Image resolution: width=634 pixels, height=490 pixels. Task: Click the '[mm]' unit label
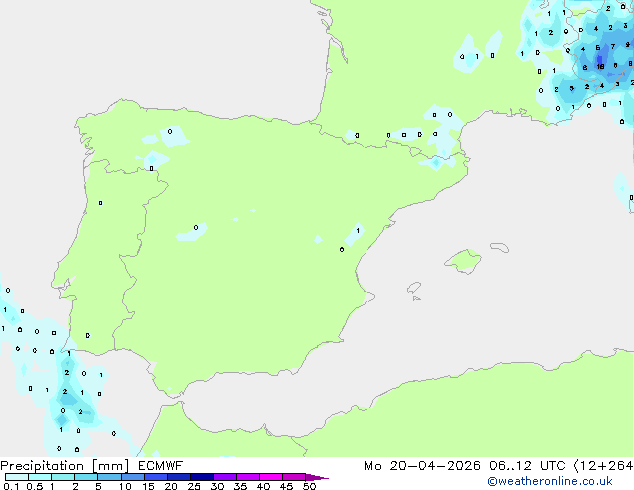pyautogui.click(x=110, y=466)
